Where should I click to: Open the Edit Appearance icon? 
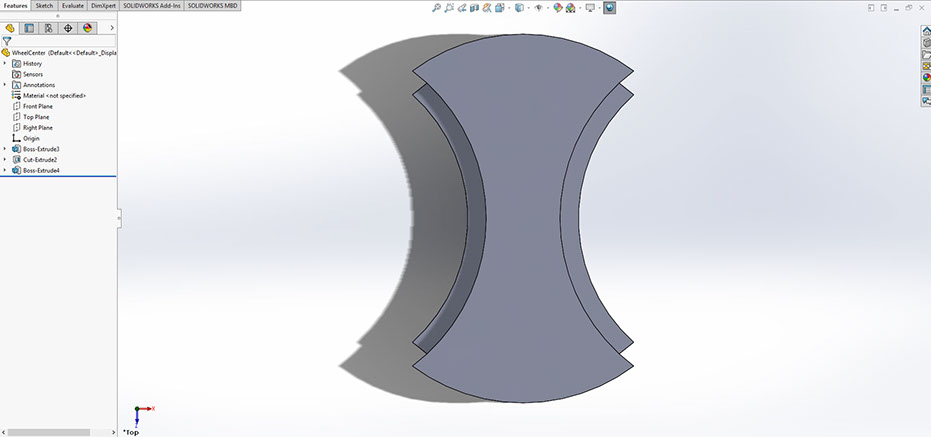point(557,7)
